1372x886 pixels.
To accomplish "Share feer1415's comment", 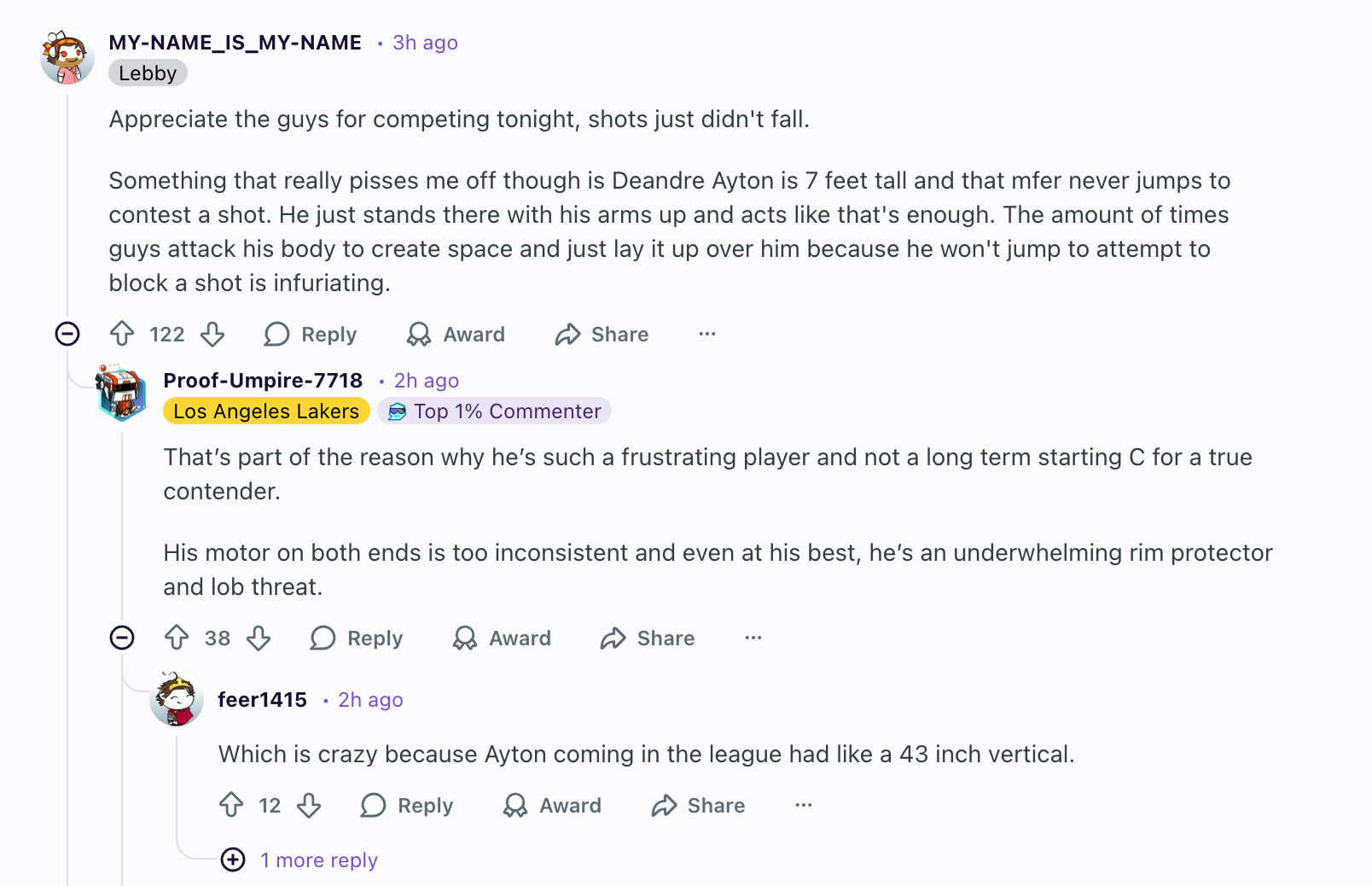I will point(699,805).
